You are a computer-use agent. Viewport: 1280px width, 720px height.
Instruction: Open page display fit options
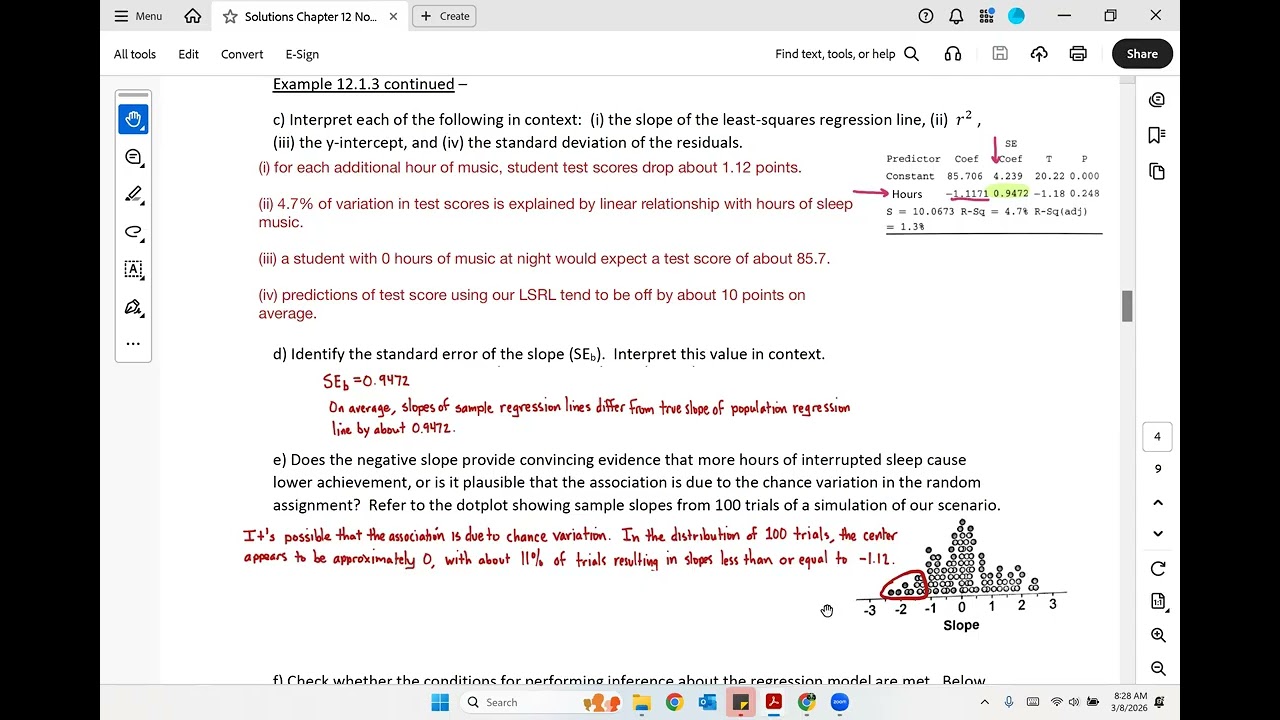(x=1158, y=602)
